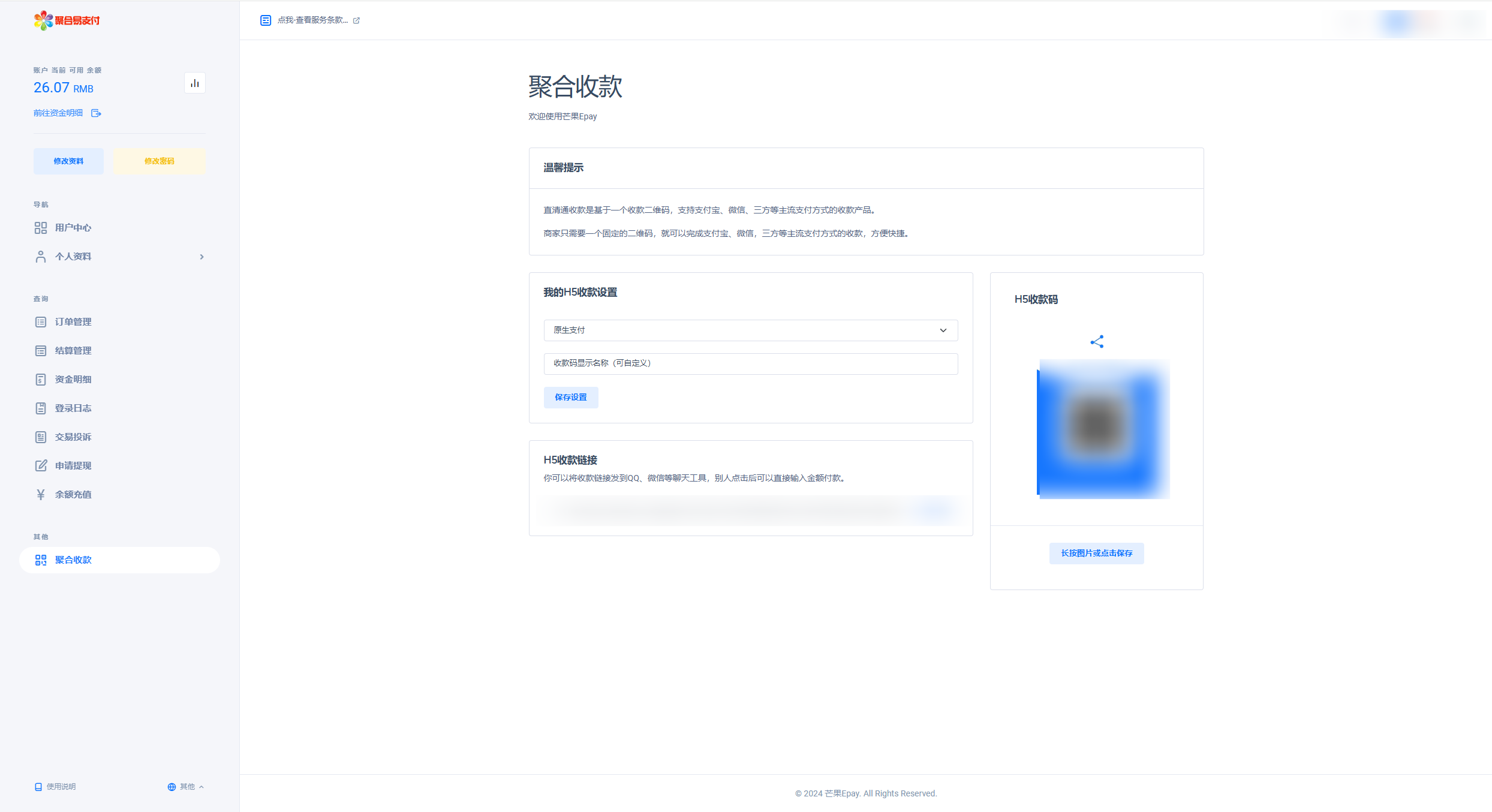This screenshot has width=1492, height=812.
Task: Go to 前往资金明细 link
Action: coord(58,113)
